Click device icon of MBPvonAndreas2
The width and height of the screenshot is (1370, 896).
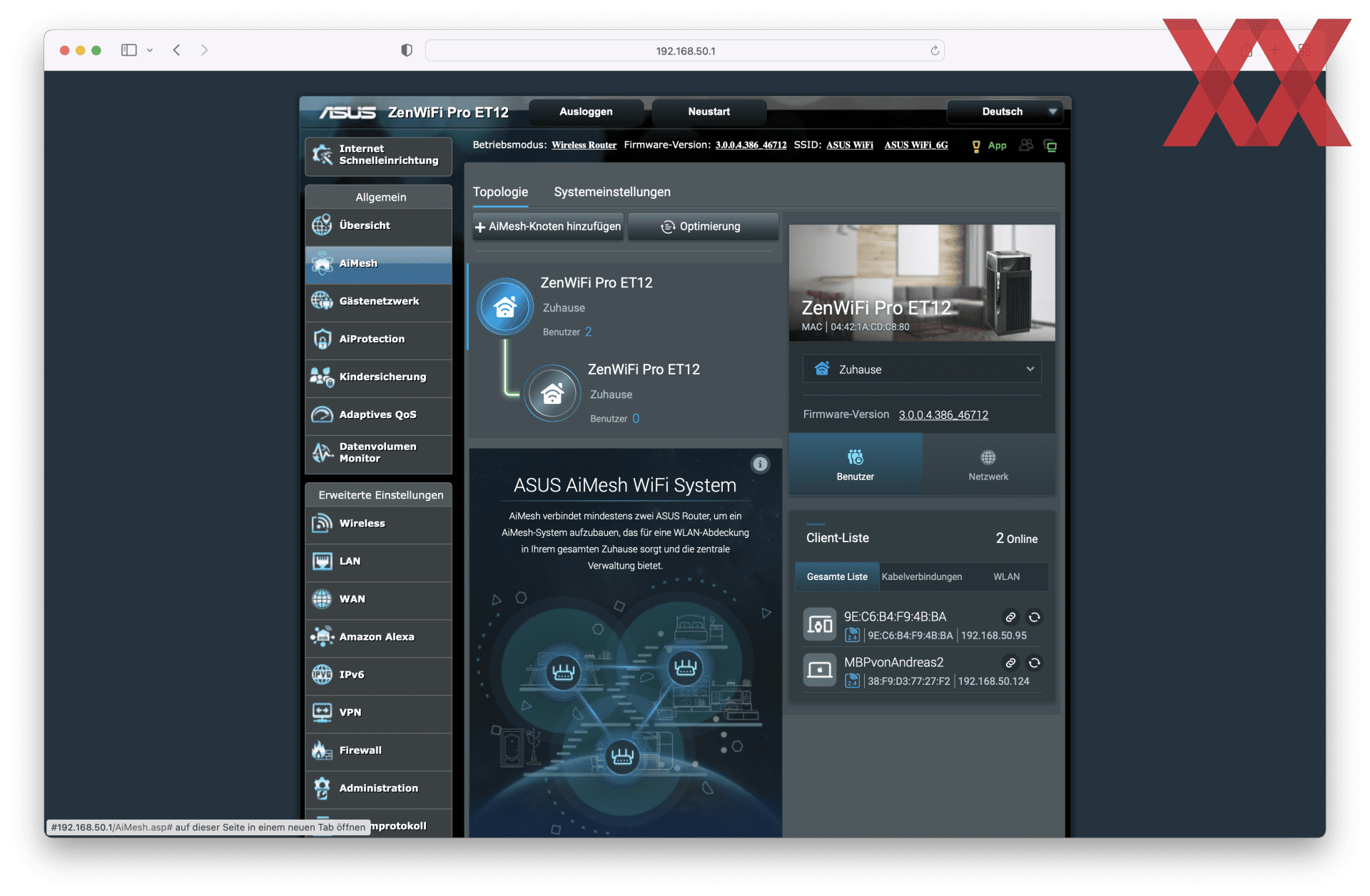[x=819, y=671]
